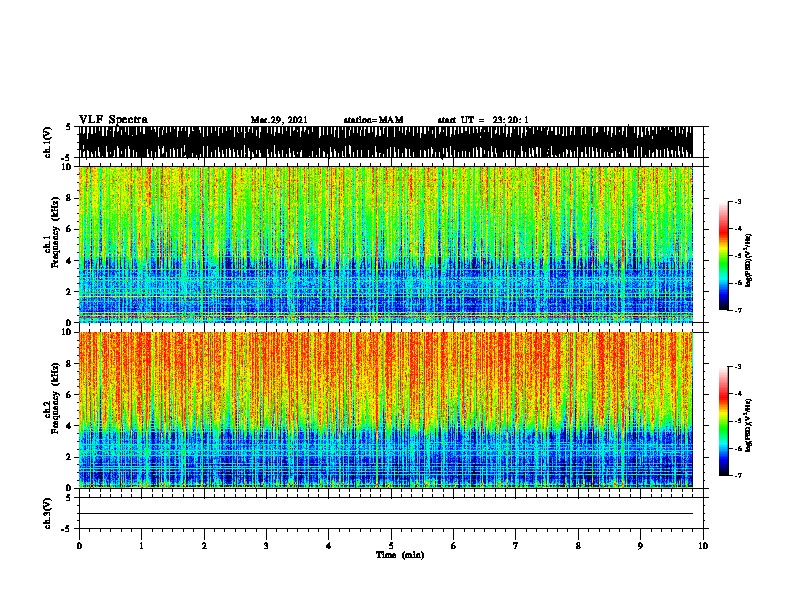792x612 pixels.
Task: Click time axis tick label 9
Action: pos(640,546)
